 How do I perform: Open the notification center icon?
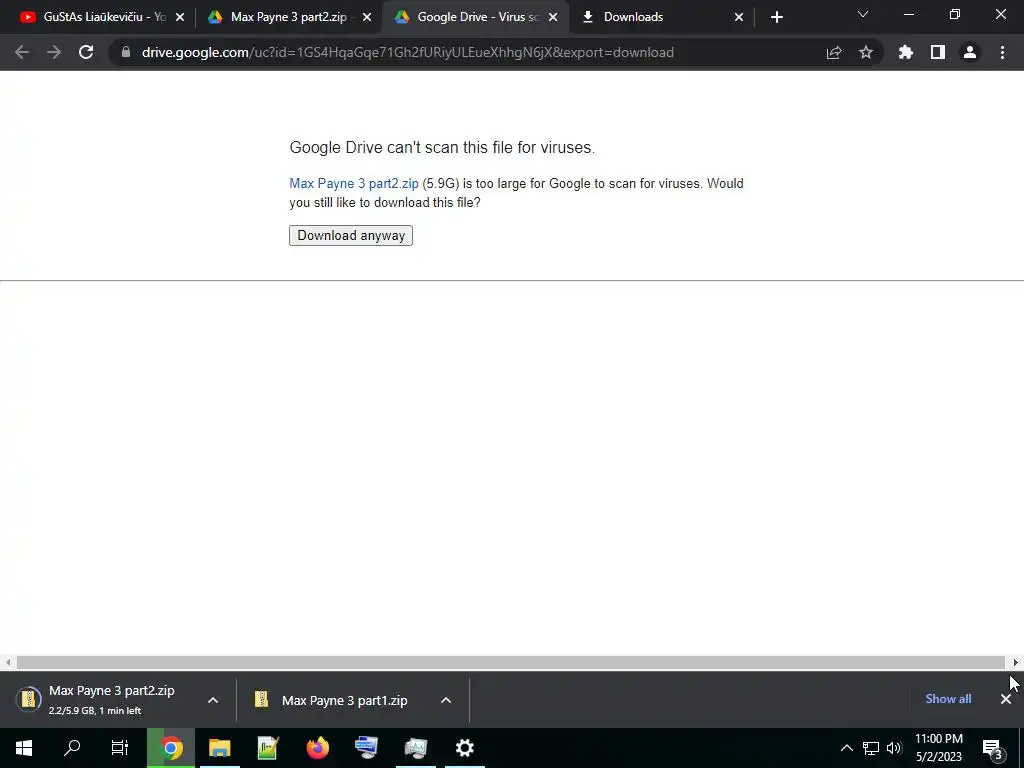992,748
